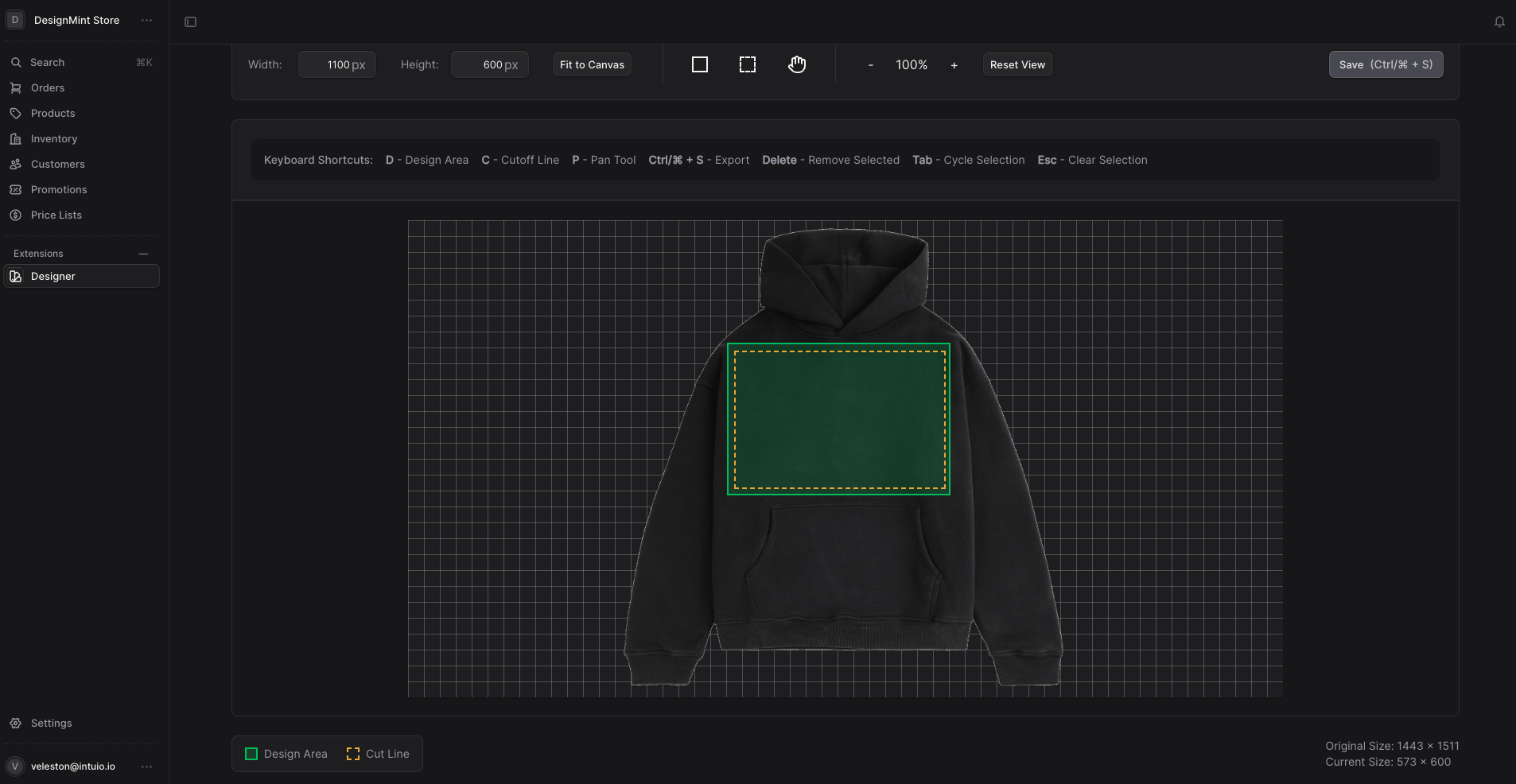The image size is (1516, 784).
Task: Open Settings from the sidebar
Action: click(51, 723)
